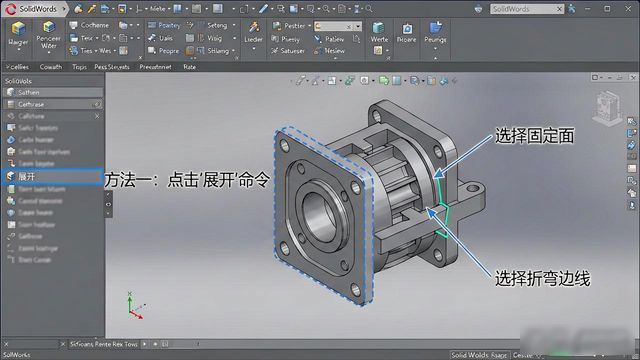Click the view orientation cube thumbnail
The image size is (640, 360).
pyautogui.click(x=607, y=108)
